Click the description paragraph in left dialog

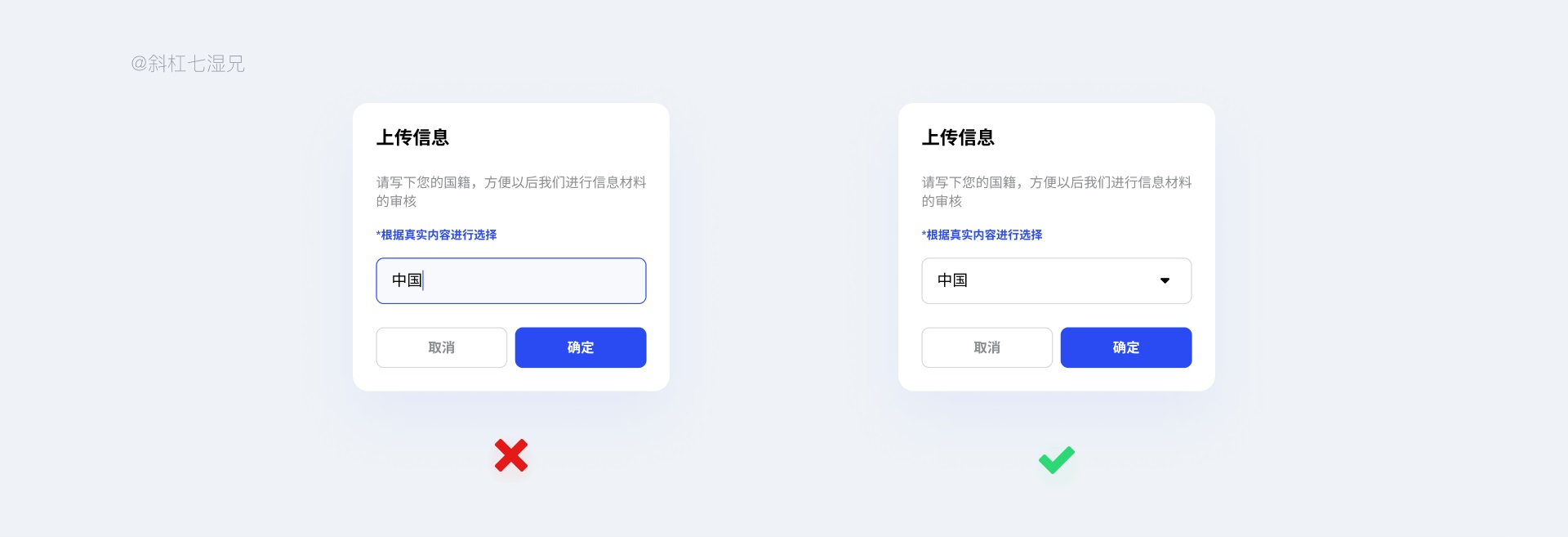tap(511, 191)
